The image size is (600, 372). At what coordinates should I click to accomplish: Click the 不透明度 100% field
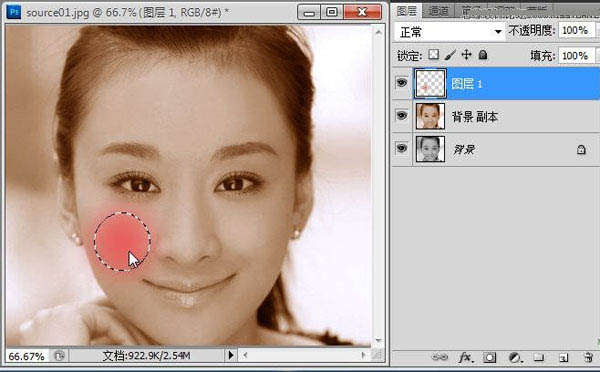point(576,30)
